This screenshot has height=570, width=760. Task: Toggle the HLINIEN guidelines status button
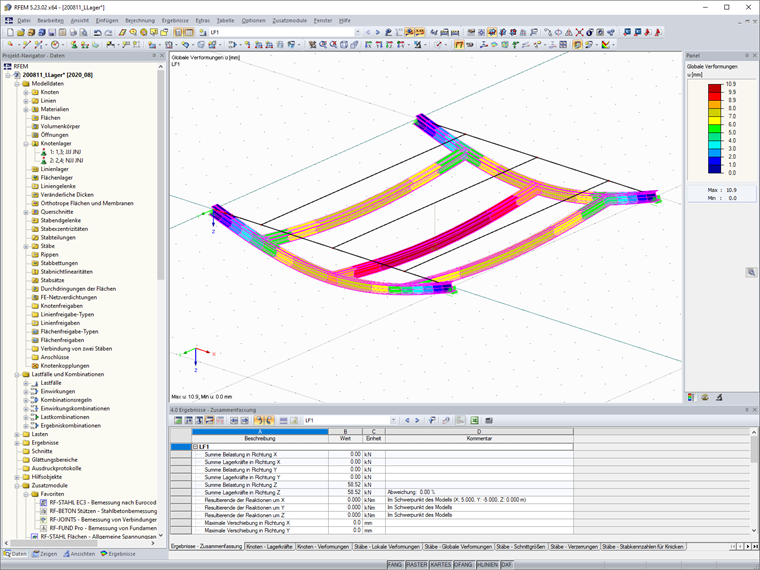point(487,565)
